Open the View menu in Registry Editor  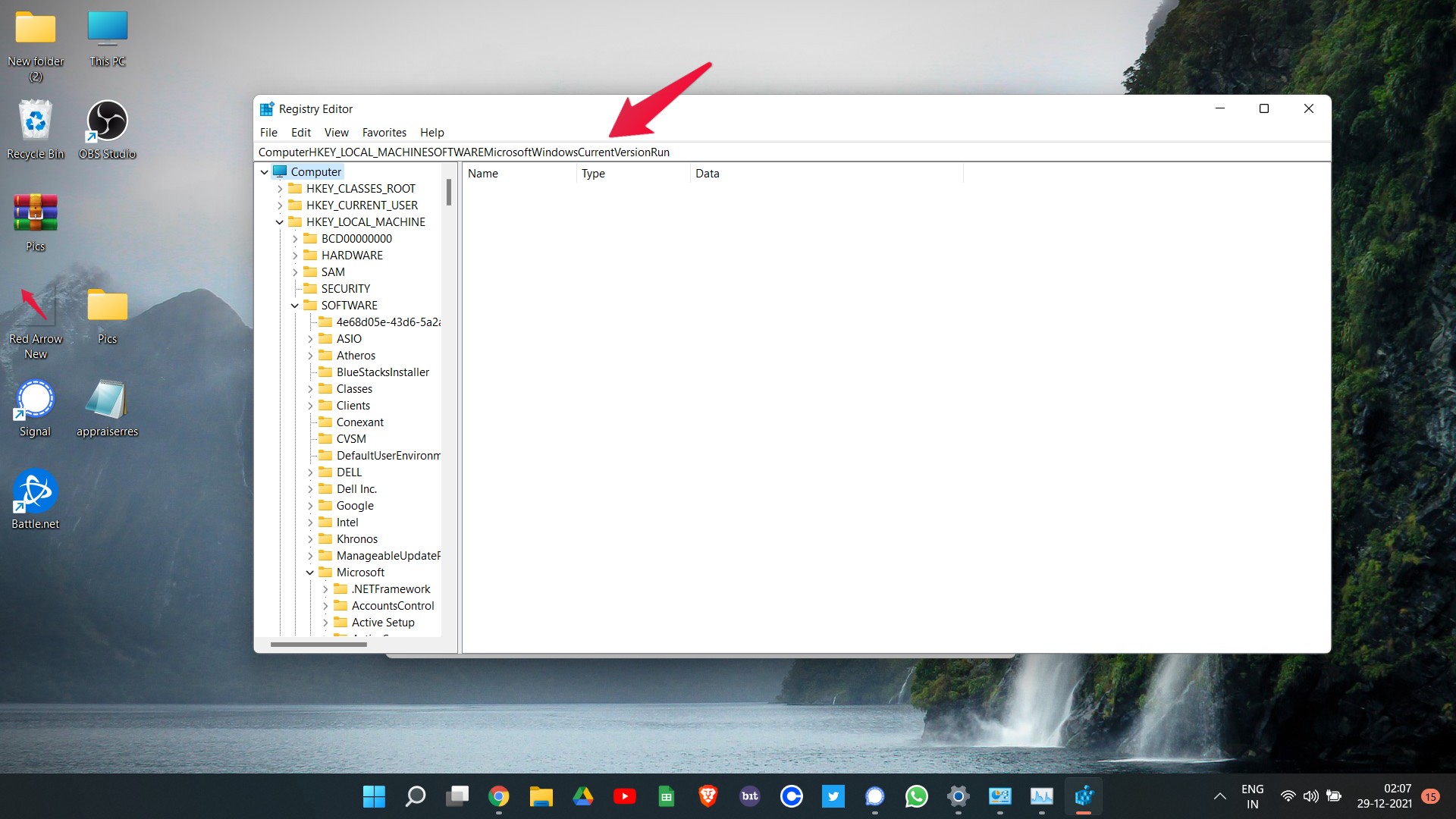click(x=335, y=131)
